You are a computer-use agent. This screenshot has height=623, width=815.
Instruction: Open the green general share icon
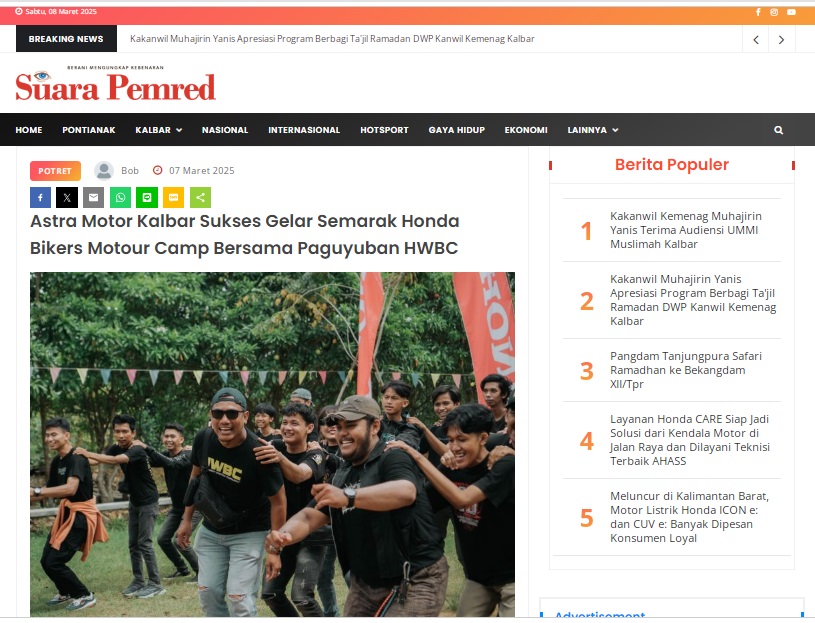pyautogui.click(x=201, y=197)
